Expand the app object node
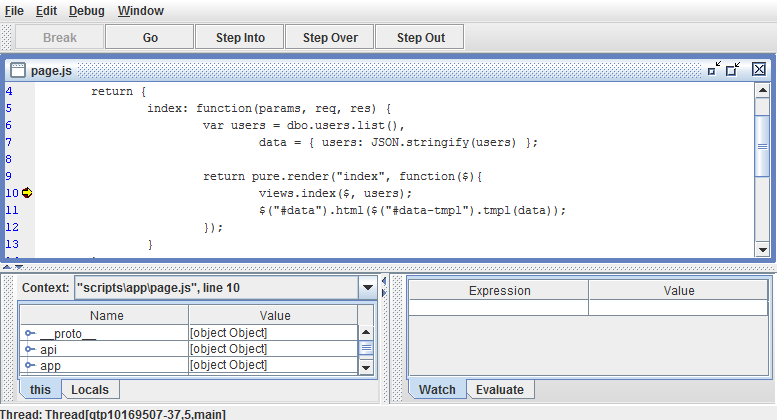 [30, 365]
